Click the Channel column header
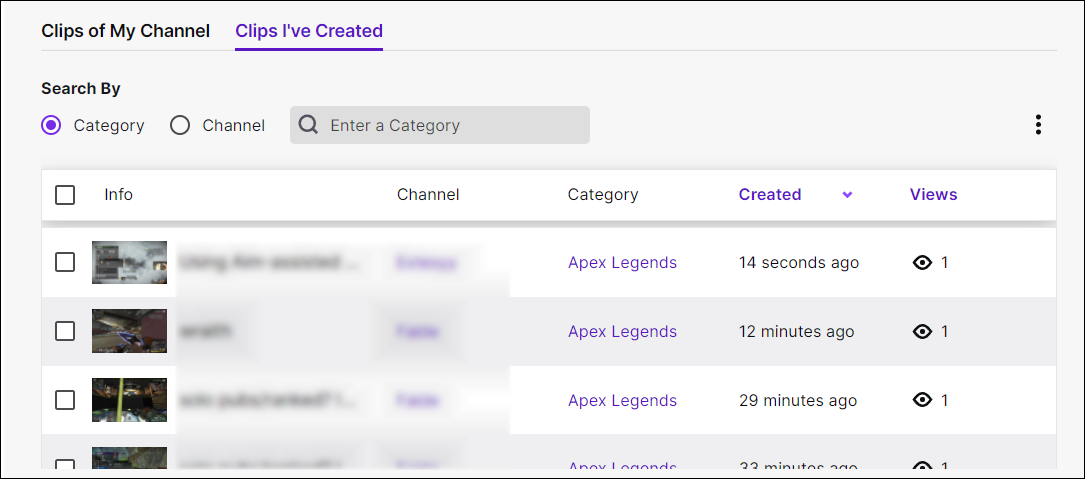 pyautogui.click(x=428, y=195)
